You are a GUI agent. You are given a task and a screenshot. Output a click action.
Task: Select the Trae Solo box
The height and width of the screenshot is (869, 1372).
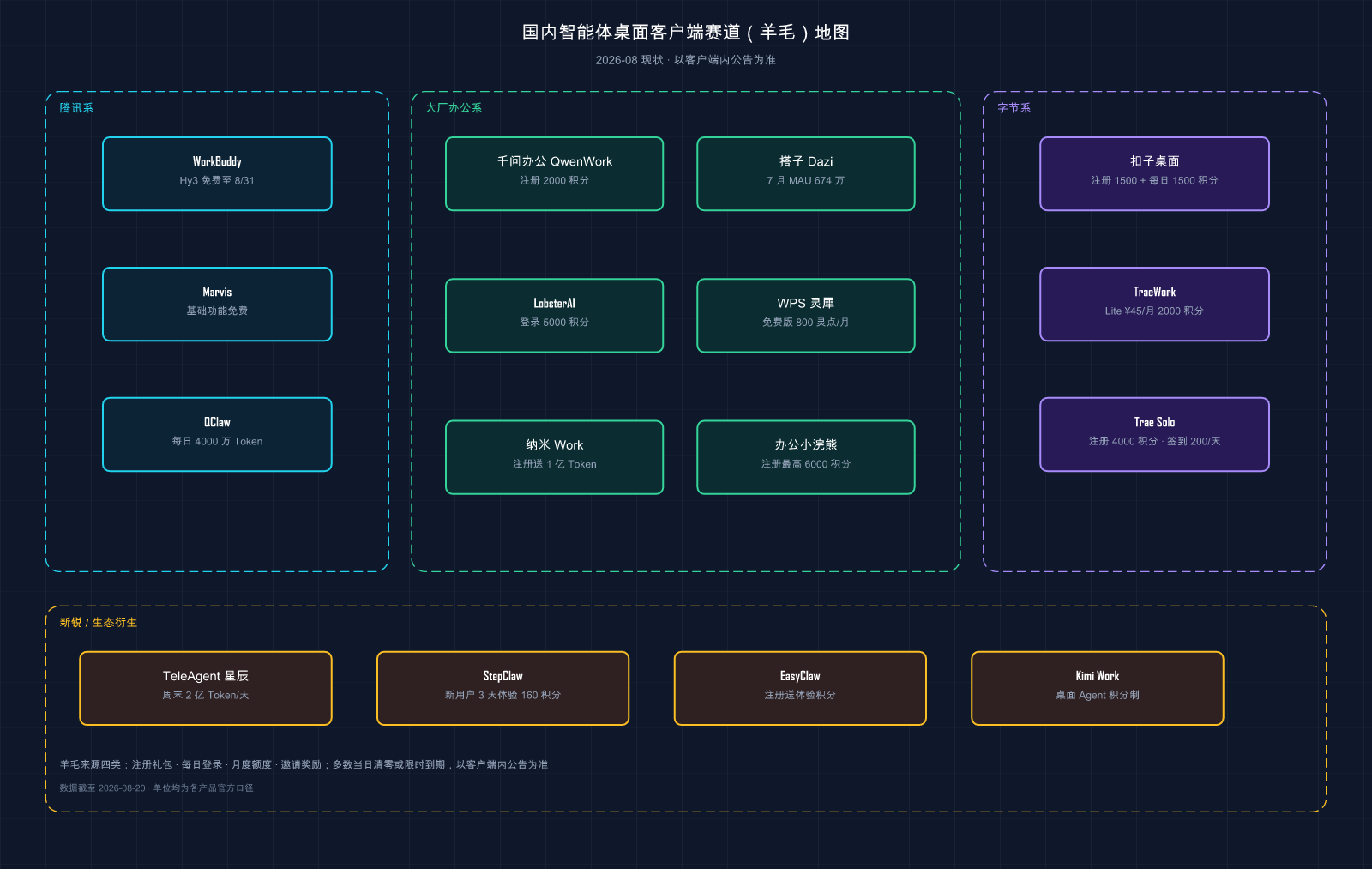pos(1154,434)
